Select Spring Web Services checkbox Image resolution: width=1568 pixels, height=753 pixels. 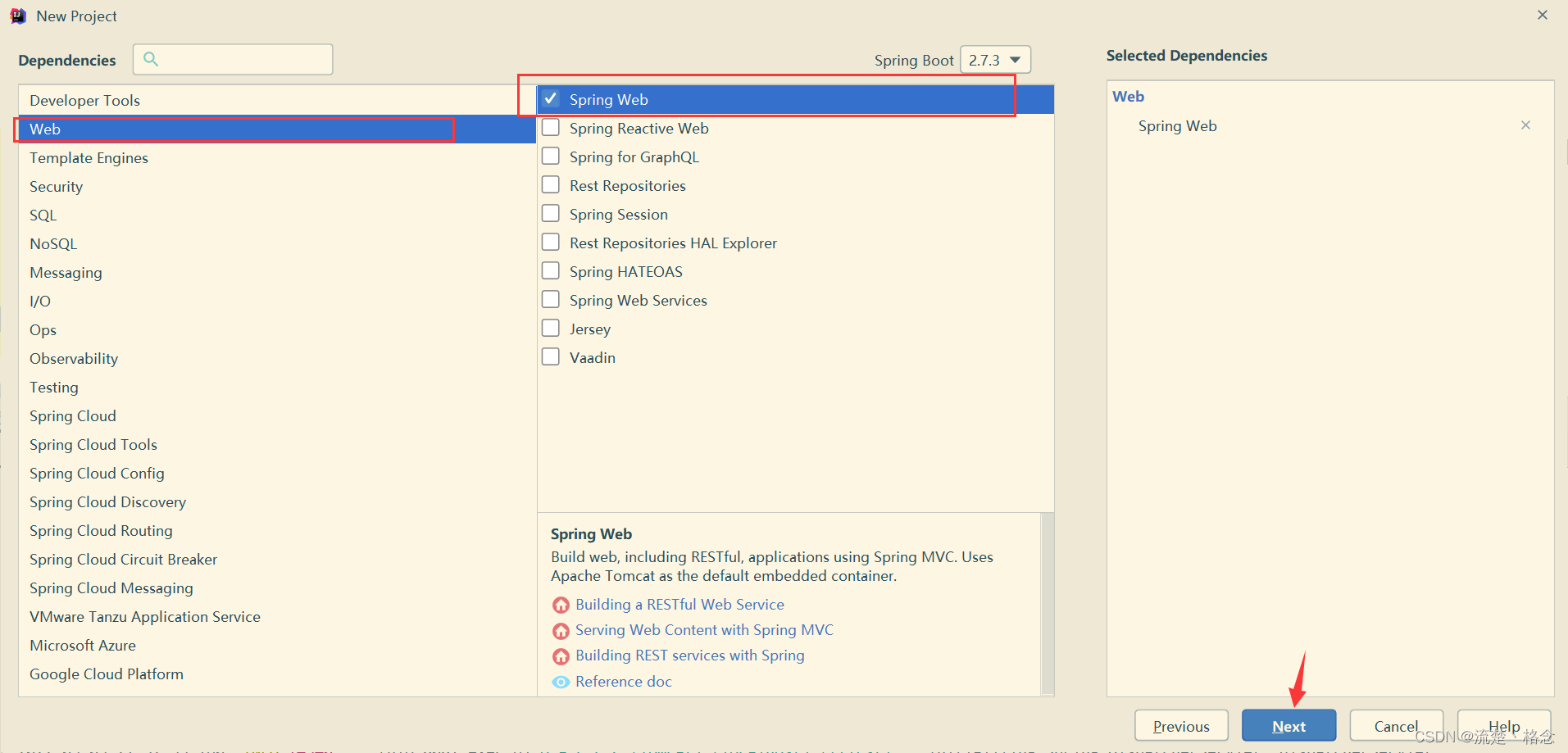pos(551,299)
